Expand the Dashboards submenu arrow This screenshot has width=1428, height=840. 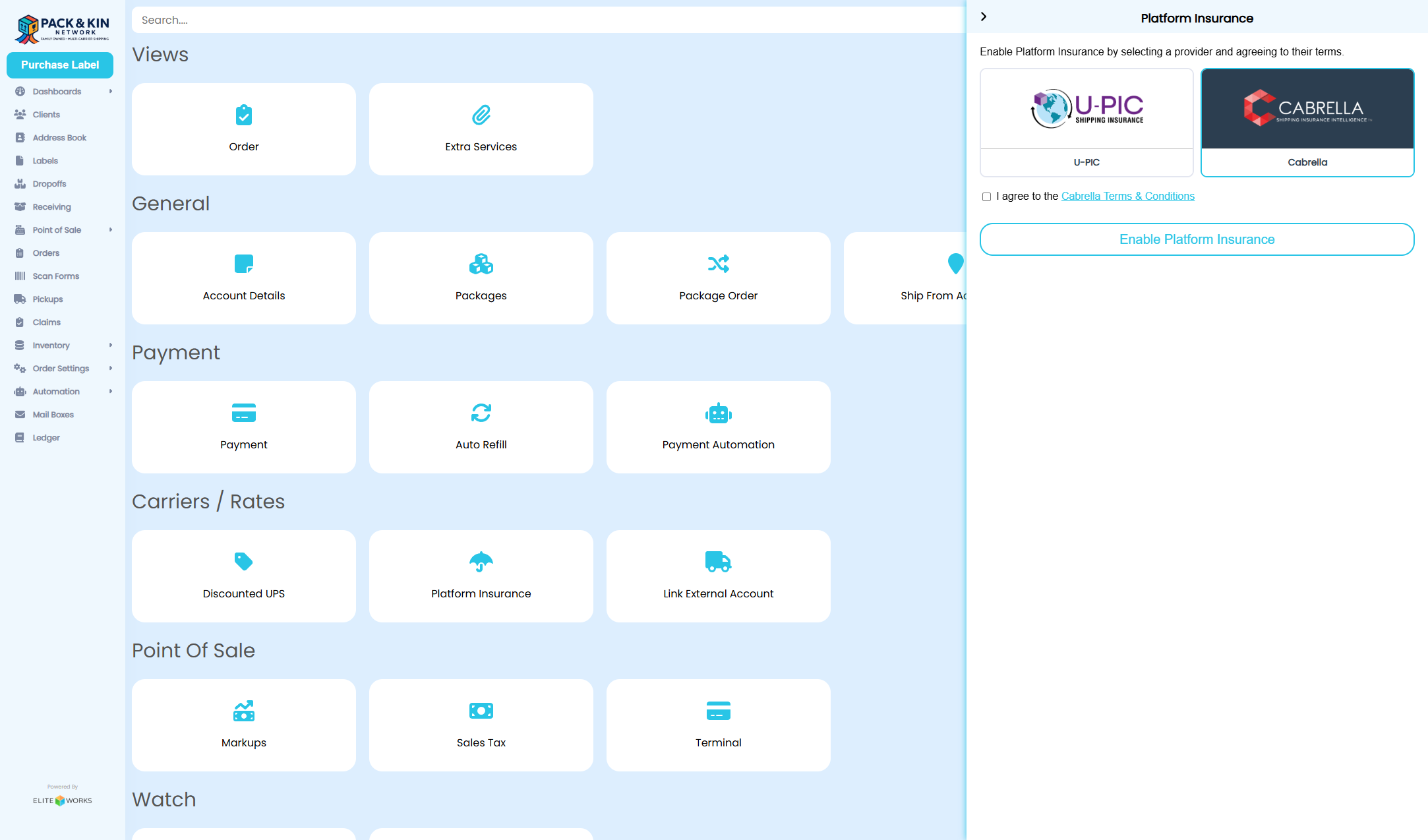[111, 91]
